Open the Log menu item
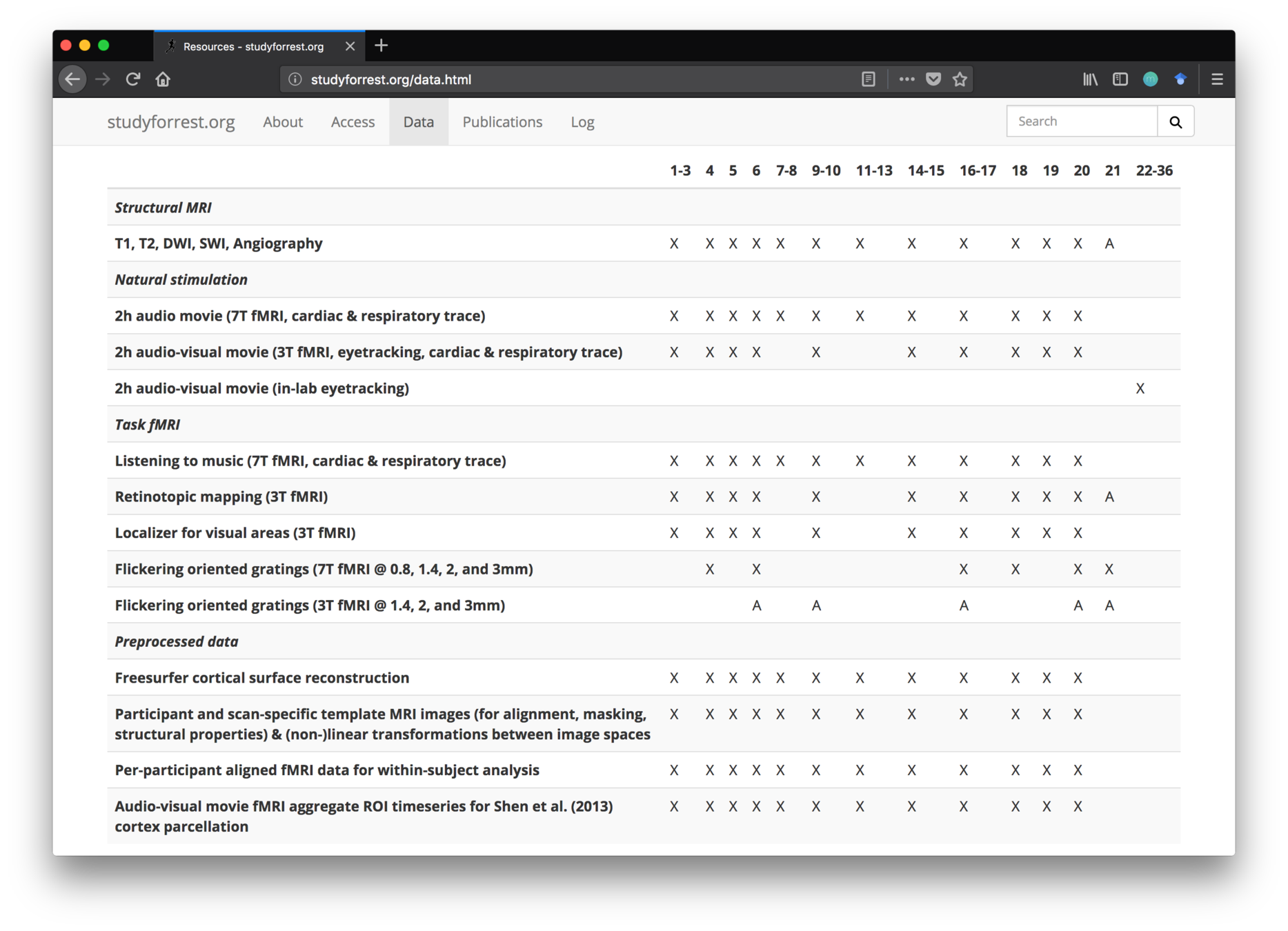Image resolution: width=1288 pixels, height=931 pixels. click(x=582, y=122)
